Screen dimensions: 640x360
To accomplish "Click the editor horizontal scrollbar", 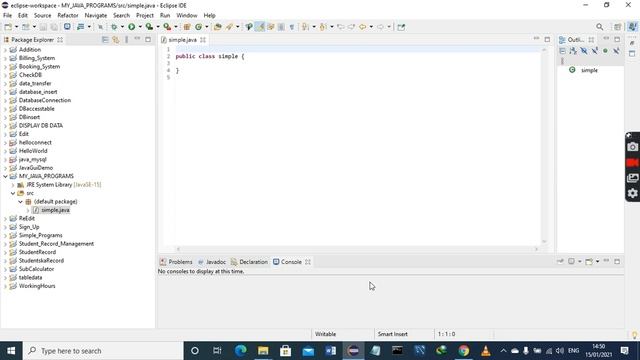I will [357, 249].
